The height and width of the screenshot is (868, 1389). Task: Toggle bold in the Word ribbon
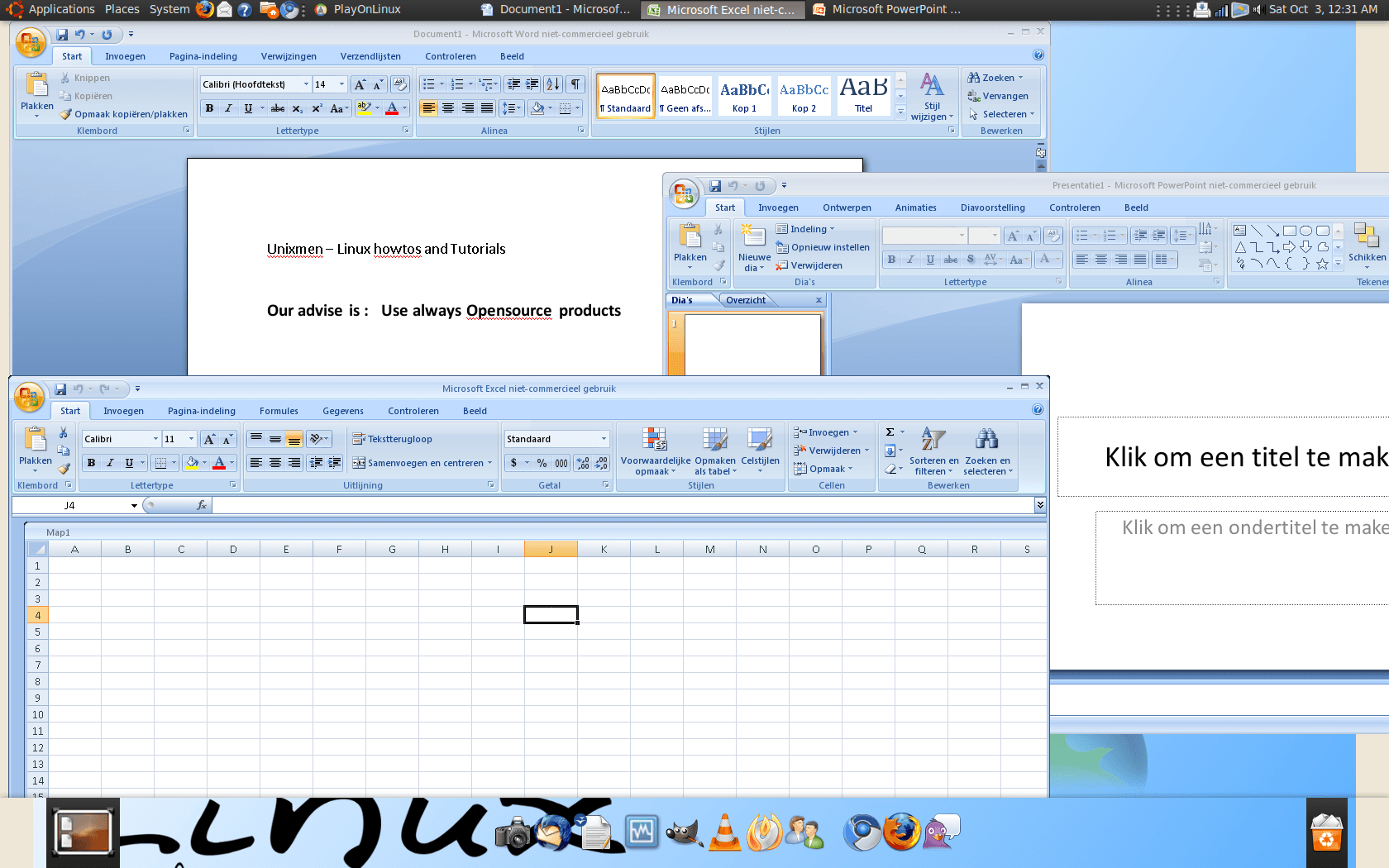click(x=209, y=108)
